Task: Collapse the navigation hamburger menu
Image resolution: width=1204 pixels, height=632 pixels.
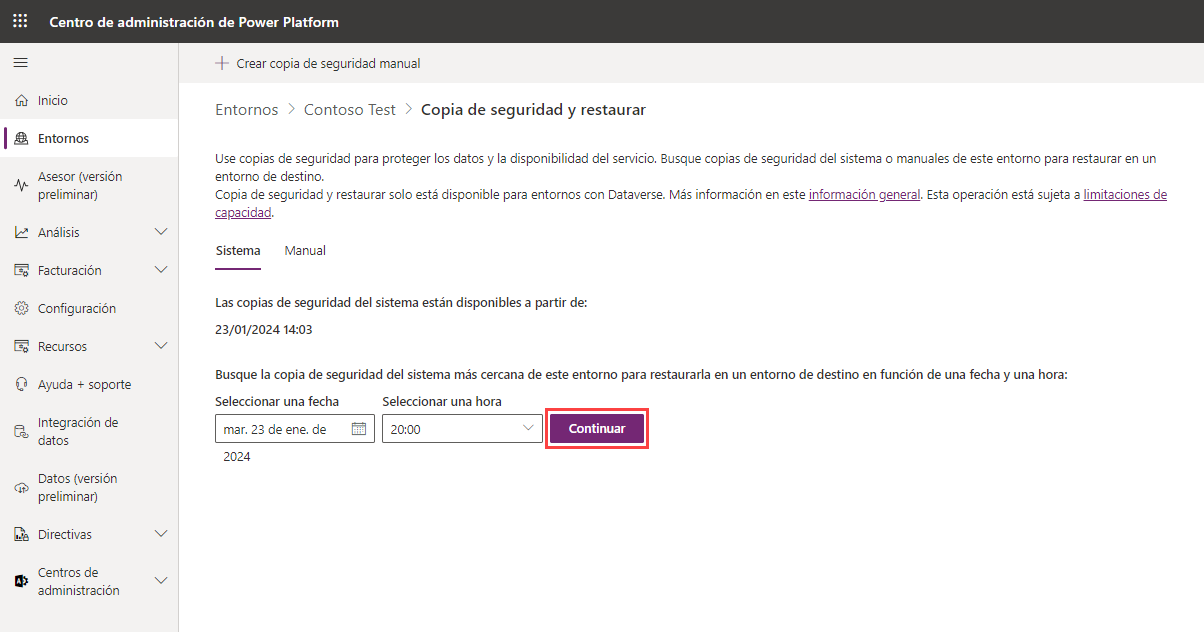Action: click(20, 63)
